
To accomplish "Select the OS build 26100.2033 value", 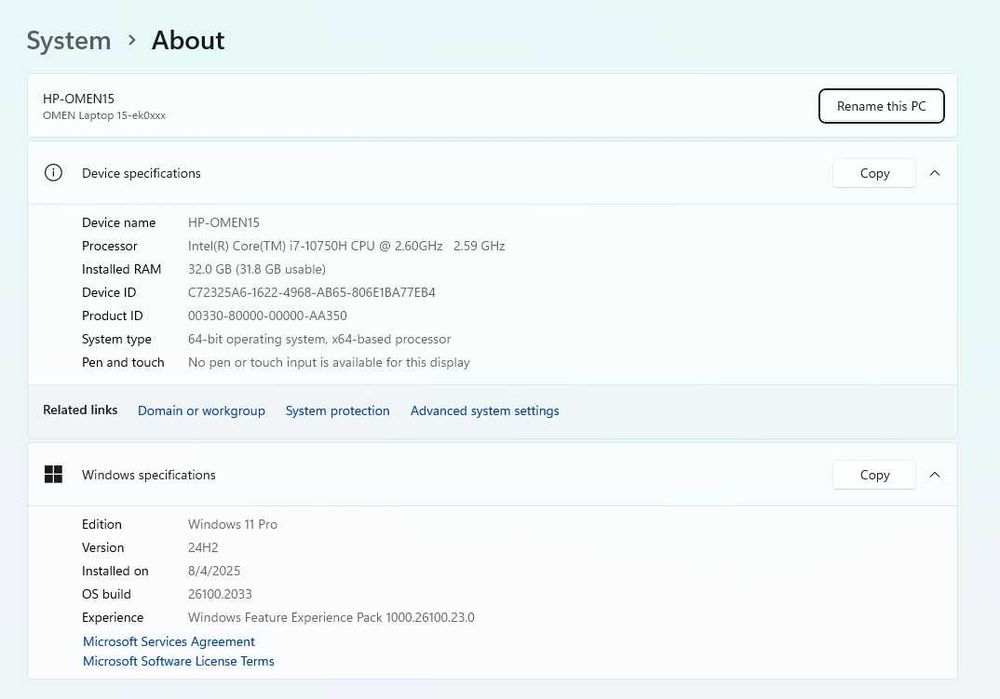I will coord(220,594).
